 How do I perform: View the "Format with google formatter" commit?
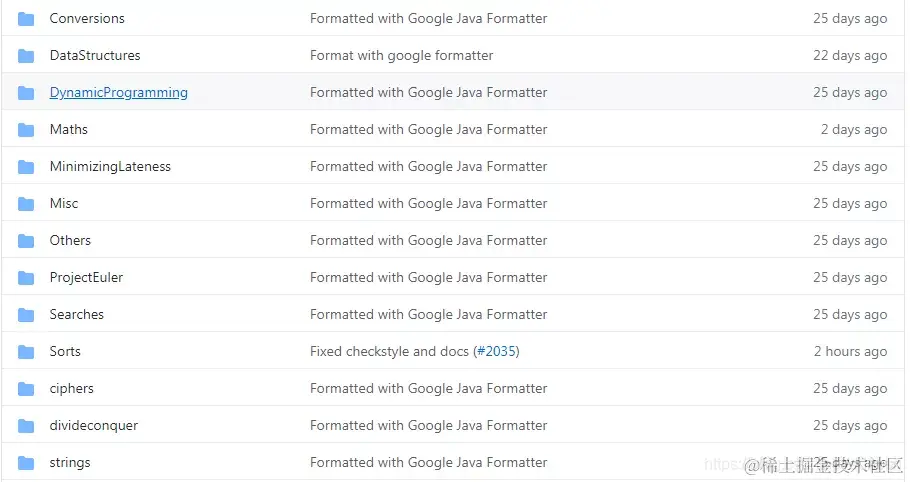coord(401,56)
